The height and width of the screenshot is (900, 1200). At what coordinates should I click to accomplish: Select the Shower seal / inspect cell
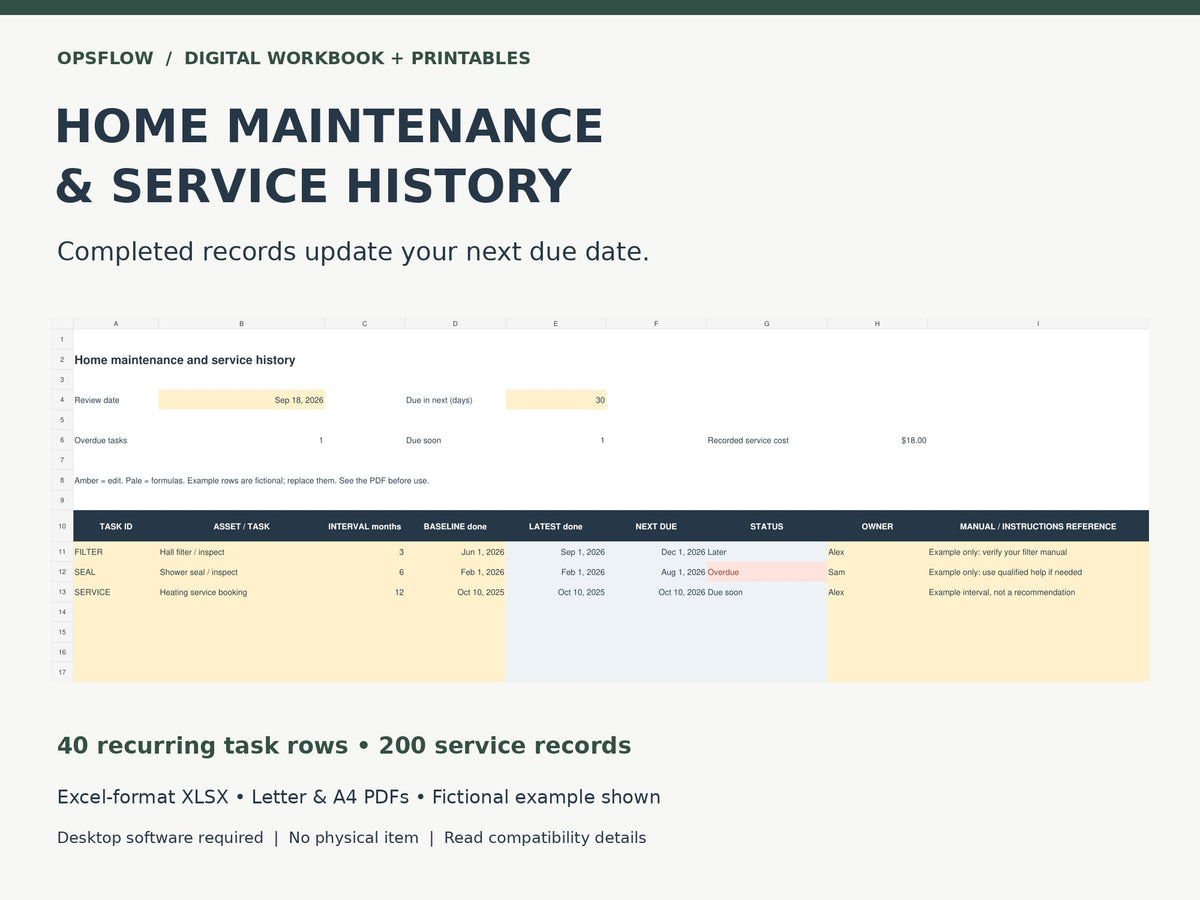242,572
